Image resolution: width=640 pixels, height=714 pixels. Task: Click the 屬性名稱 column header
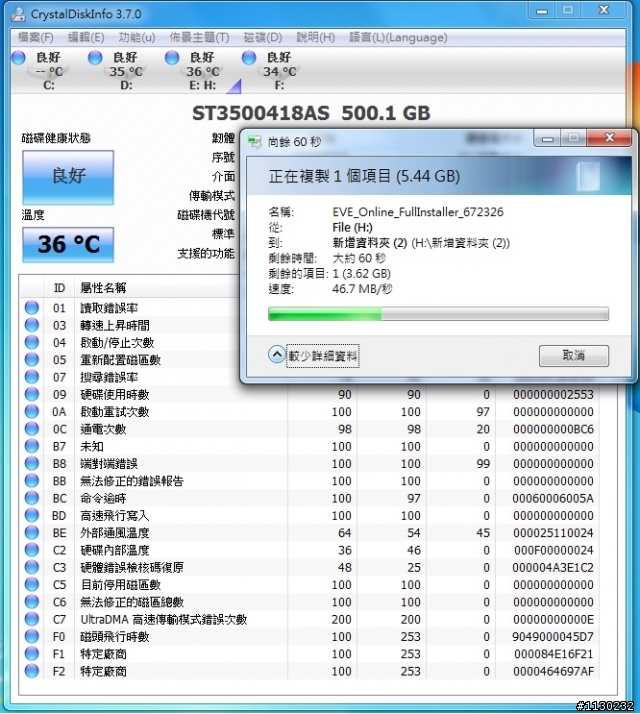[x=103, y=288]
